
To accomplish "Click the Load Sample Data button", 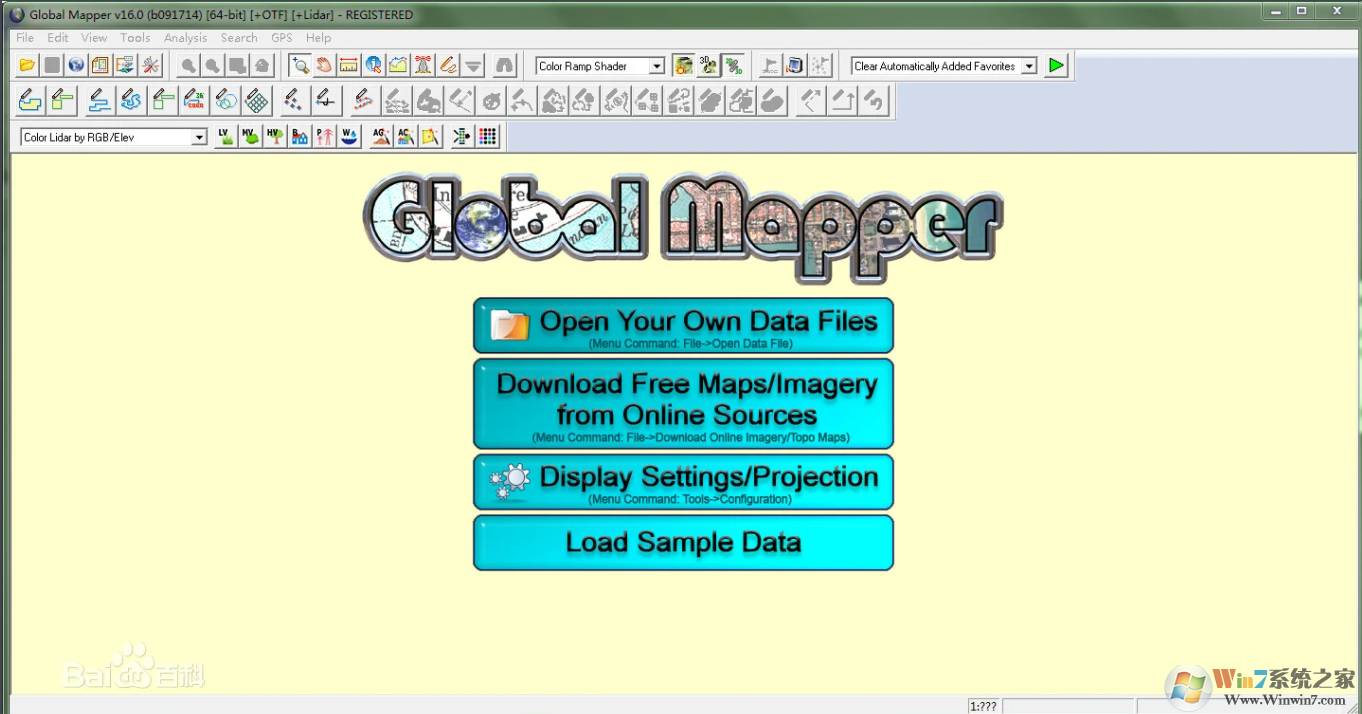I will 683,542.
